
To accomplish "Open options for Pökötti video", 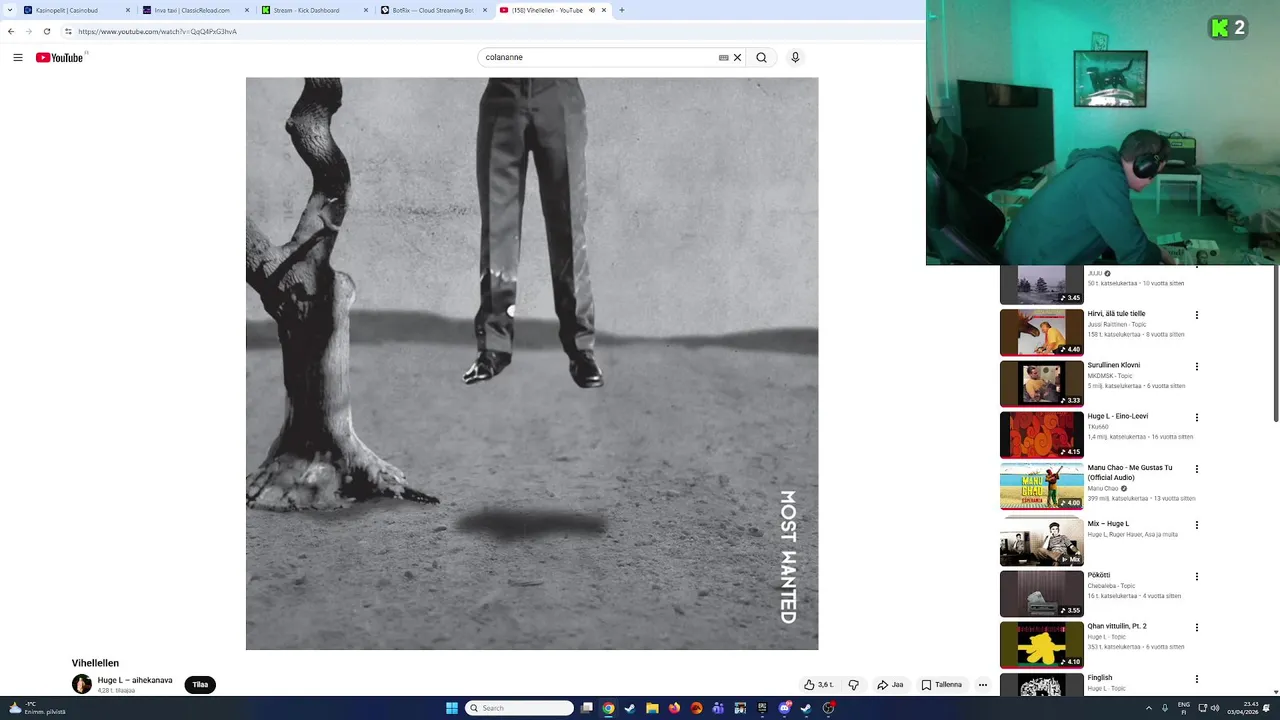I will tap(1196, 577).
